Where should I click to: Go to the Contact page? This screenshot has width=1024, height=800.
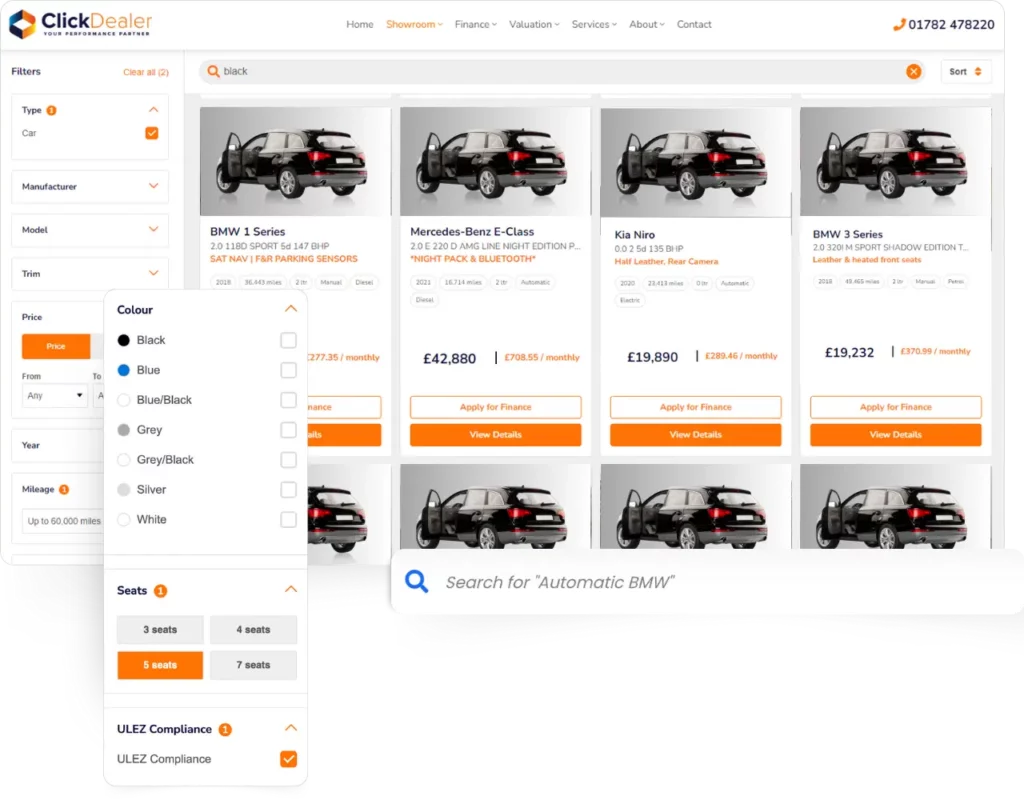click(694, 24)
